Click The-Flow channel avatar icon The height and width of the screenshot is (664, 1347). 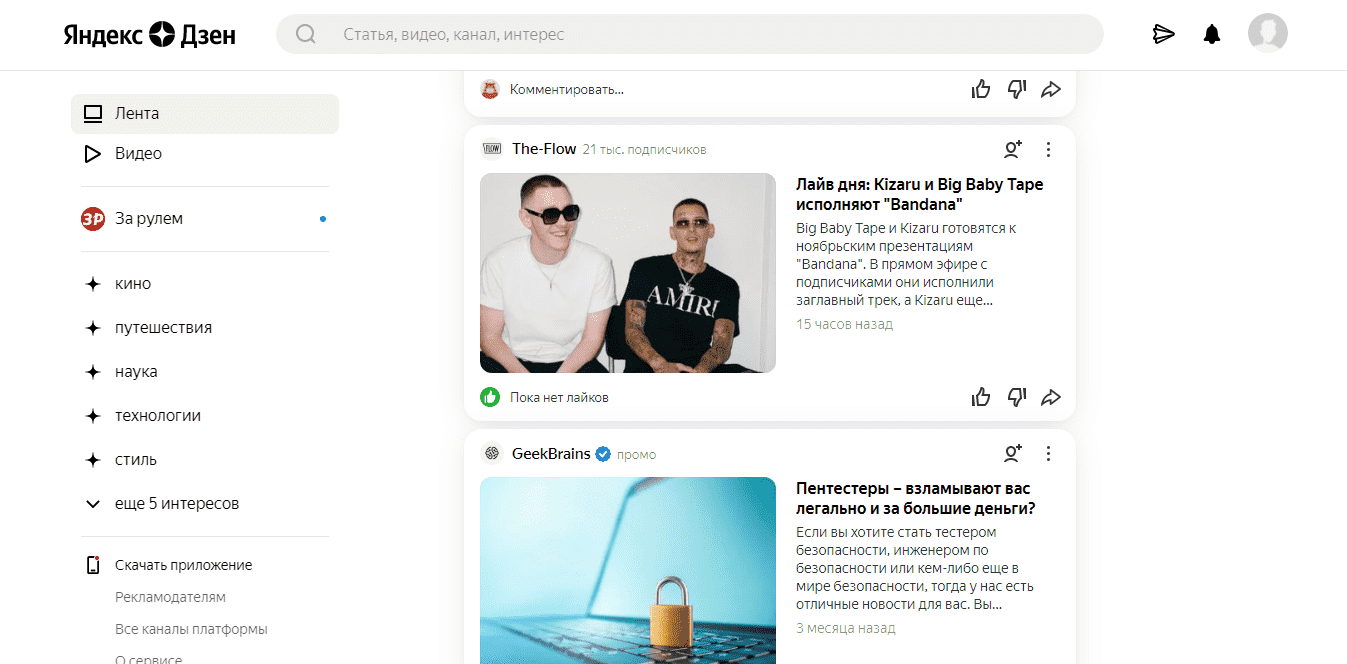tap(491, 149)
